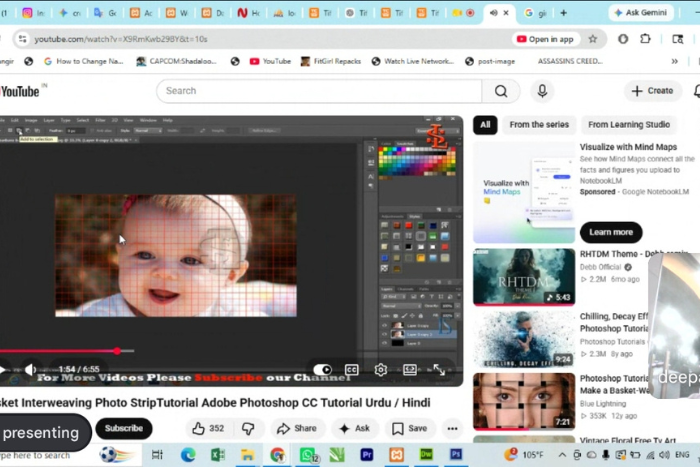View site information icon beside the URL
This screenshot has width=700, height=467.
pos(22,39)
